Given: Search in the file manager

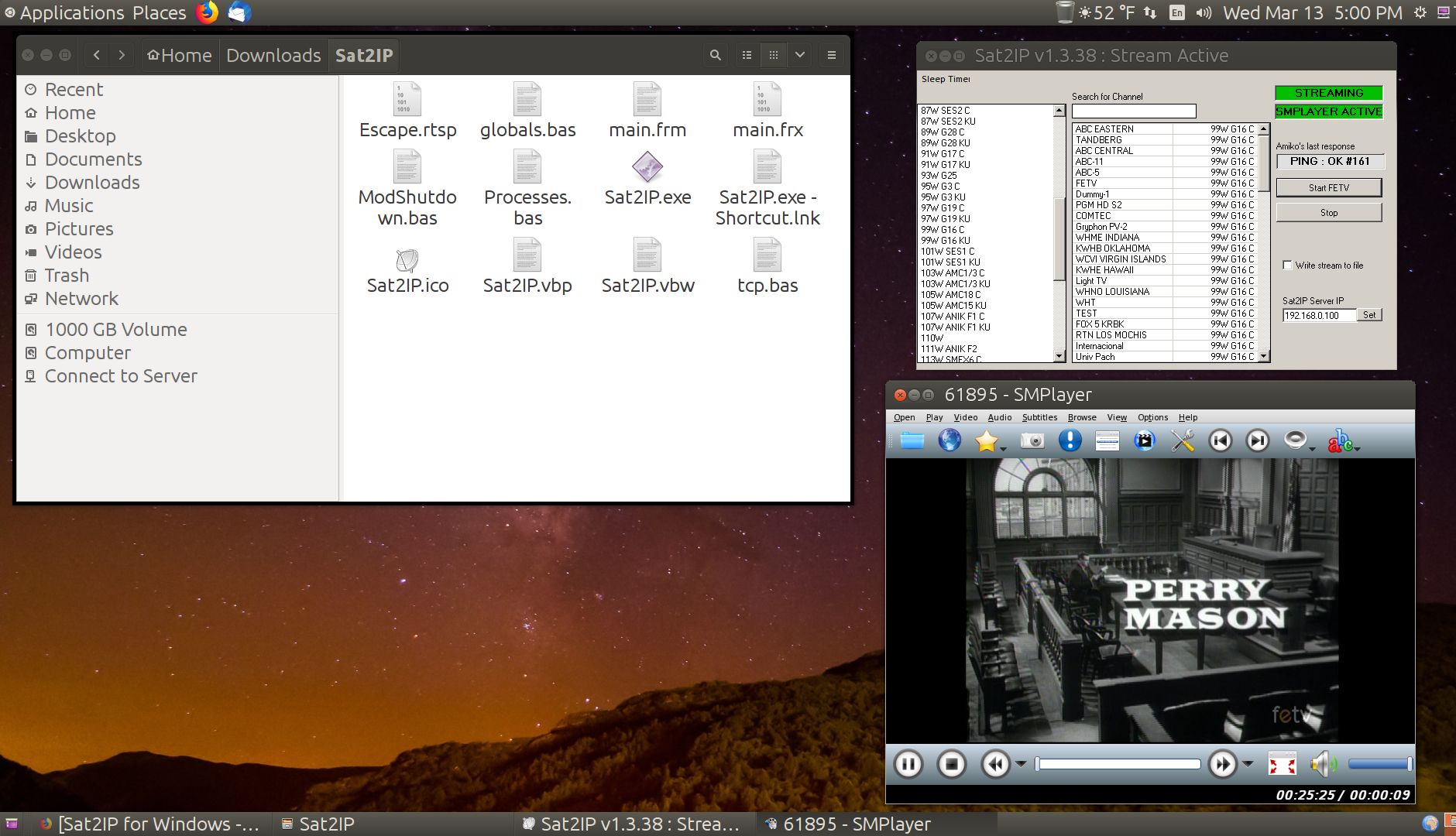Looking at the screenshot, I should (x=716, y=55).
